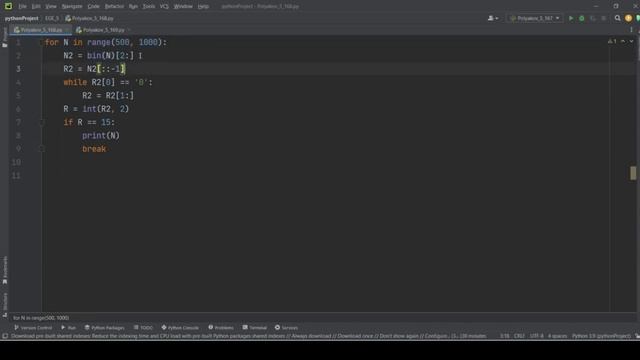Click the CRLF line separator indicator
The height and width of the screenshot is (360, 640).
click(x=519, y=336)
